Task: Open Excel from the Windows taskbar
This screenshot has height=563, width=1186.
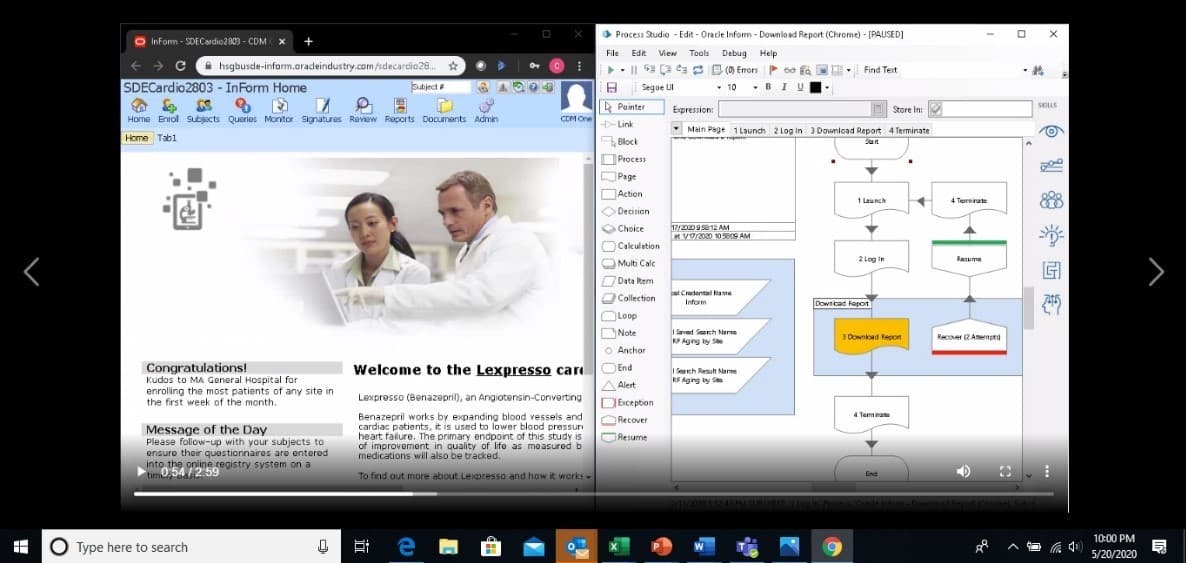Action: point(619,546)
